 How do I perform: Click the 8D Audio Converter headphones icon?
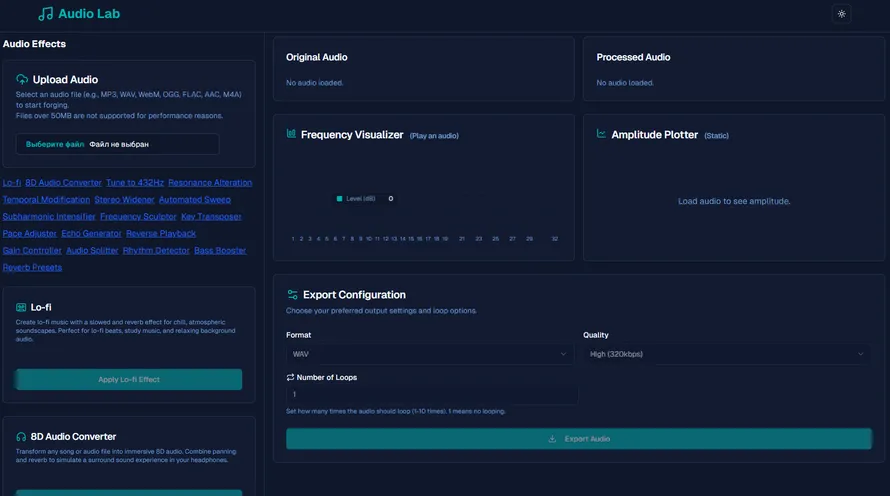click(21, 436)
